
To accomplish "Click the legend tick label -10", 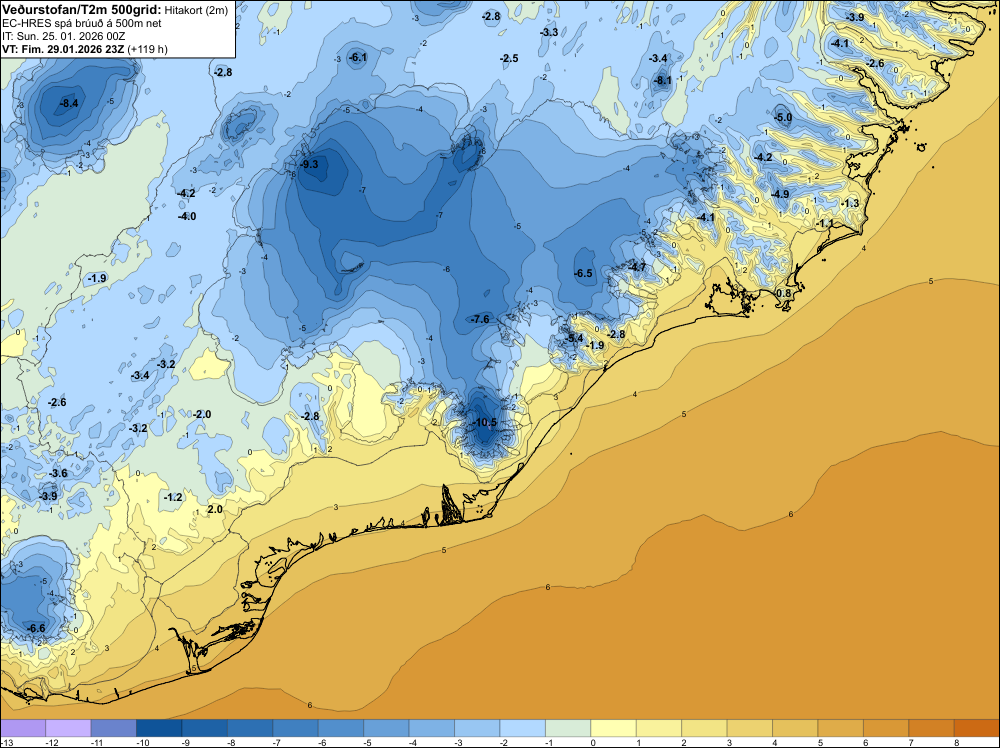I will 142,743.
